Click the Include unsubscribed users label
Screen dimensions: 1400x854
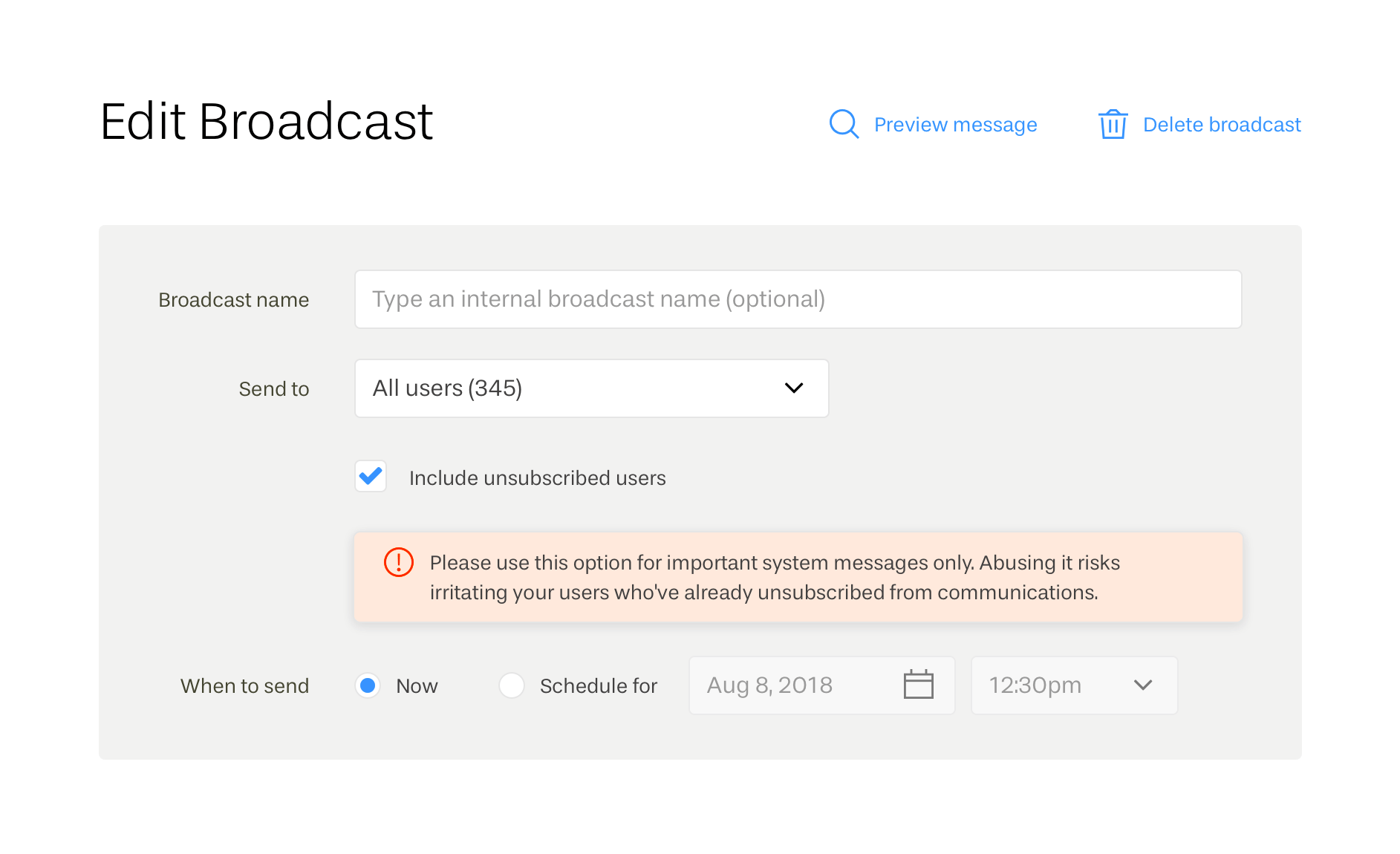(537, 478)
